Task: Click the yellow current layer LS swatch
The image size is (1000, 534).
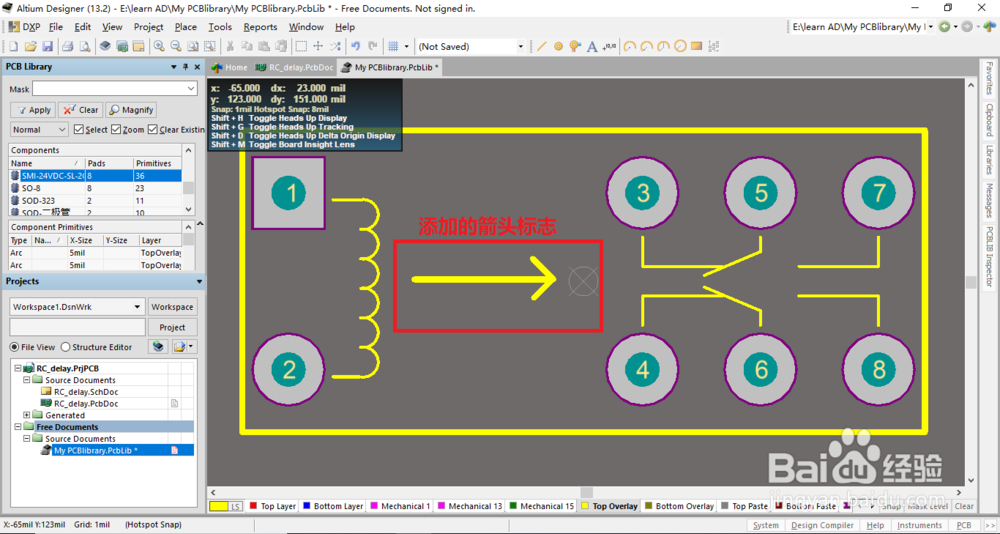Action: [226, 506]
